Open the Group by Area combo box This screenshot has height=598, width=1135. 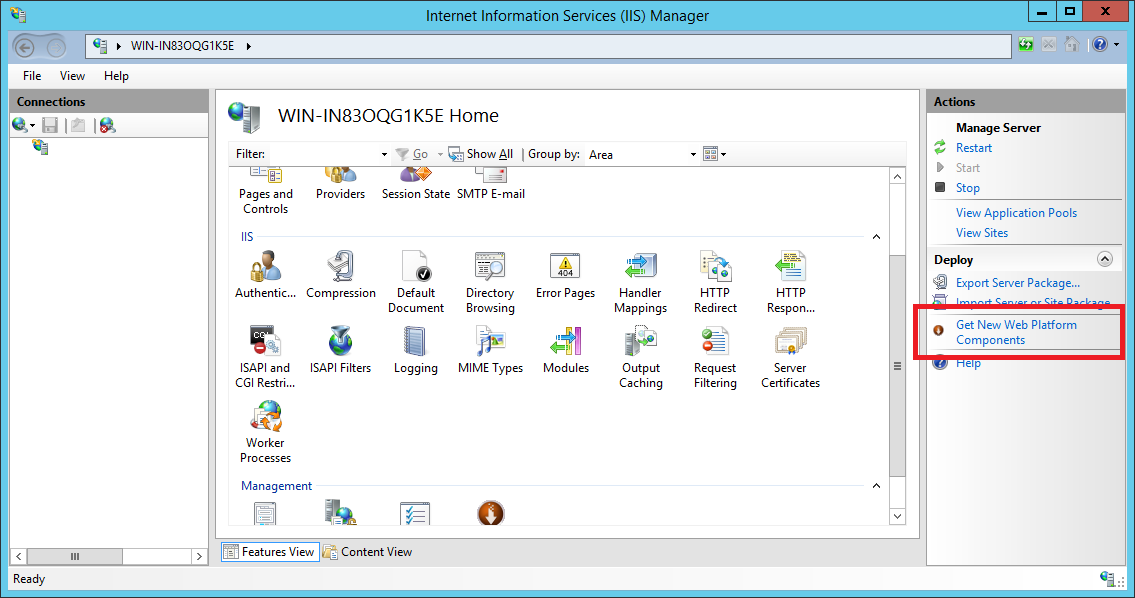pos(642,154)
